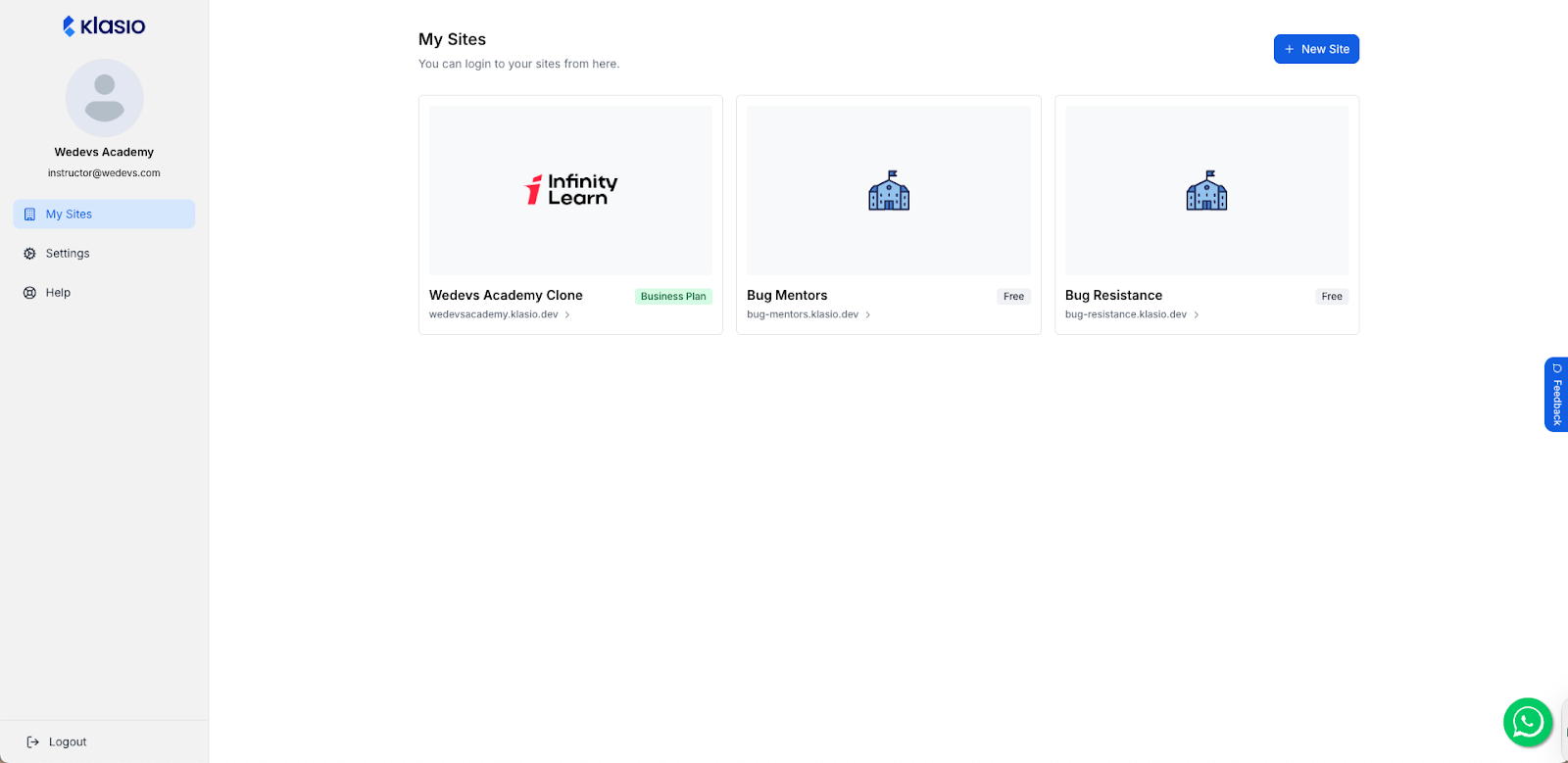Screen dimensions: 1568x763
Task: Click the Bug Resistance school icon
Action: pos(1206,191)
